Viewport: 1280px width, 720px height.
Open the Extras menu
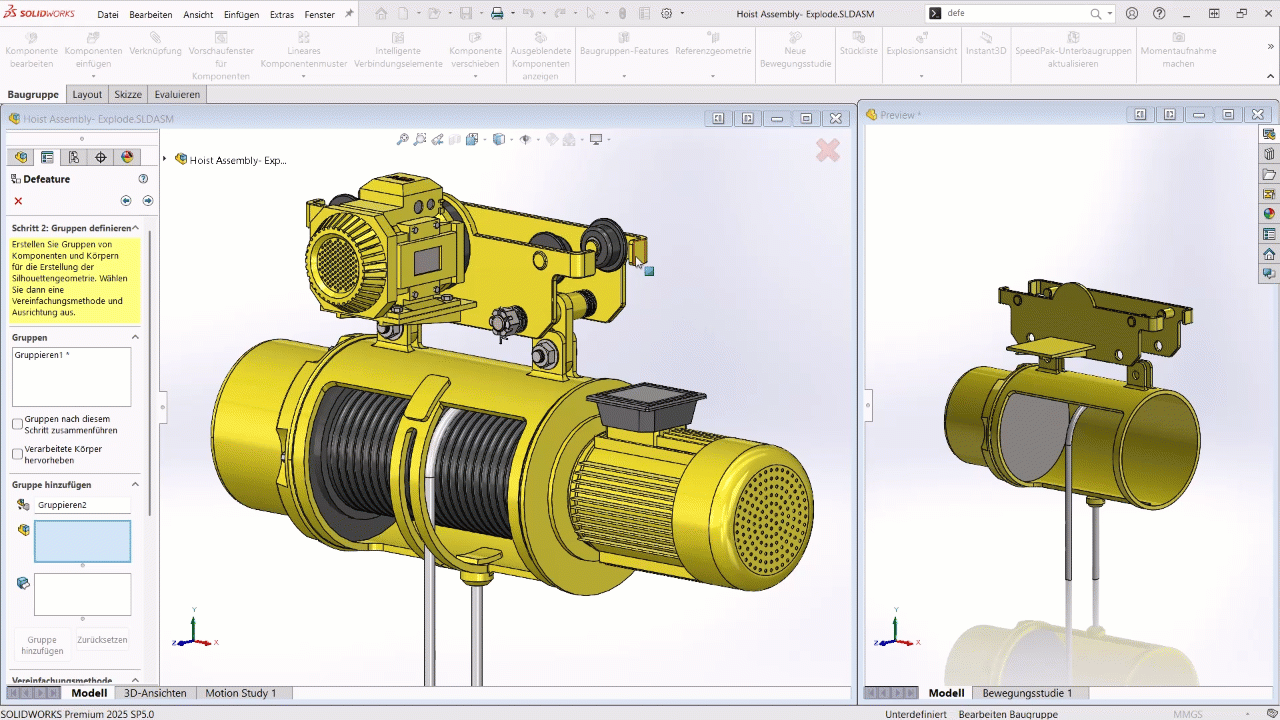[x=281, y=14]
